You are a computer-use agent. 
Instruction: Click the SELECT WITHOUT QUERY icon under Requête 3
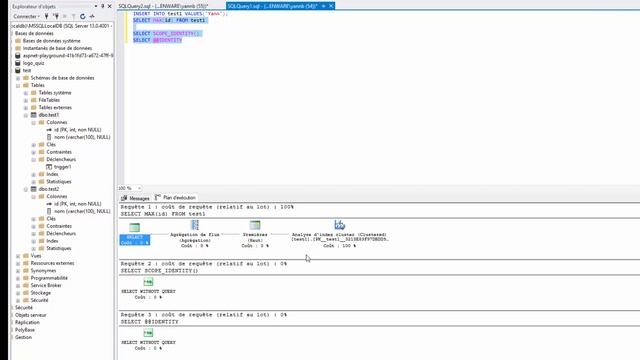coord(148,333)
